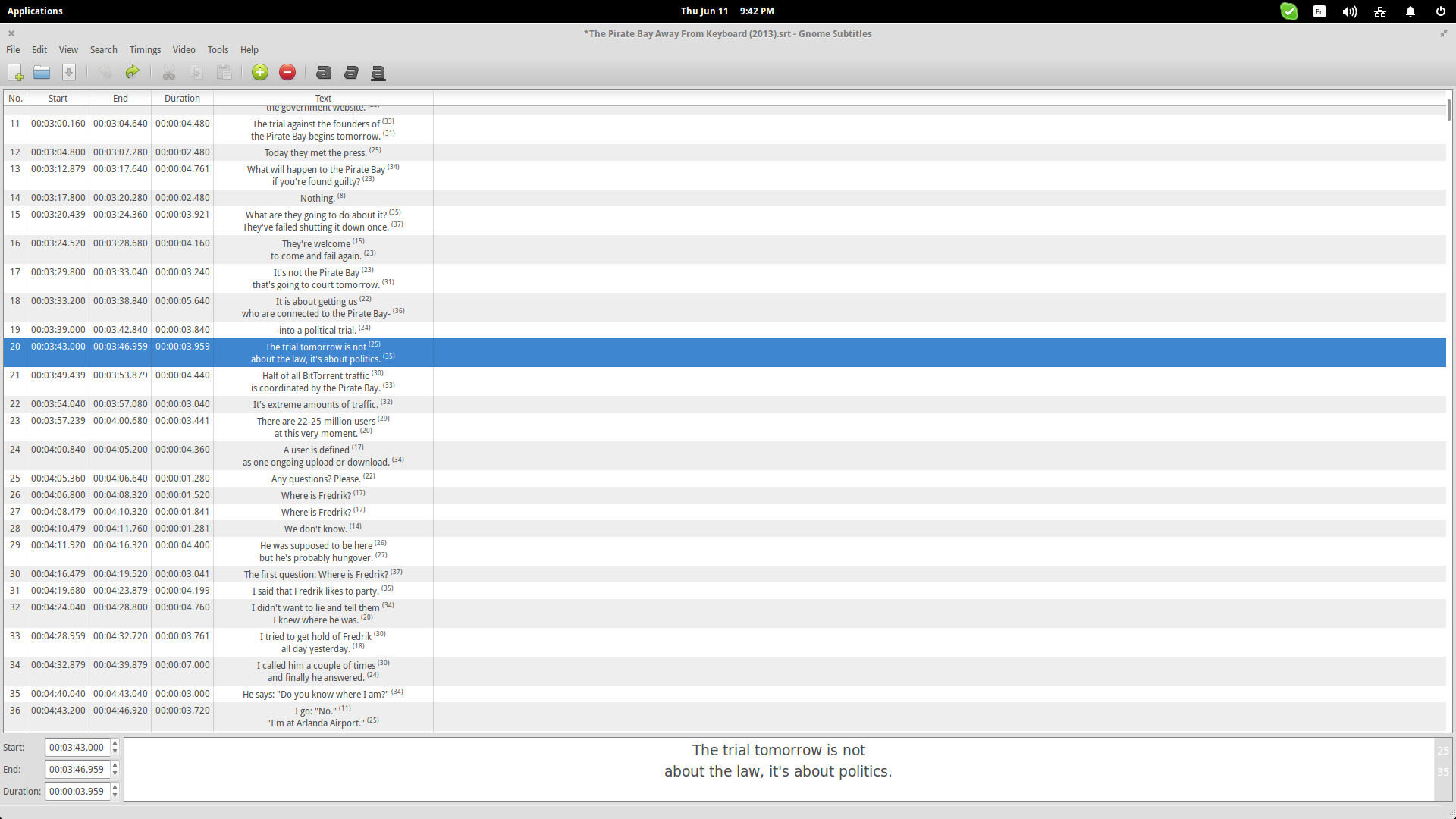Click the Paste clipboard icon
Screen dimensions: 1456x819
(224, 72)
